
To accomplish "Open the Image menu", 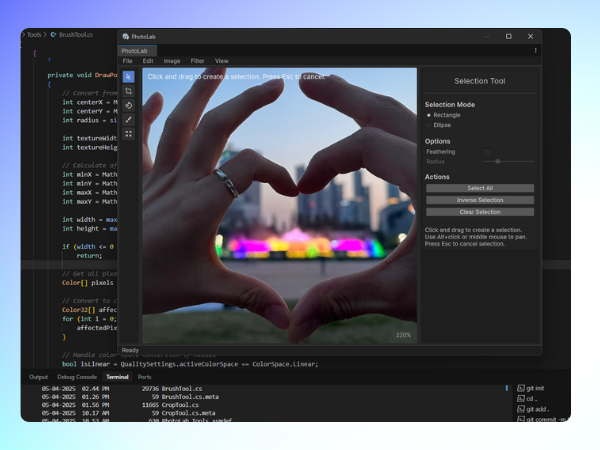I will [172, 61].
